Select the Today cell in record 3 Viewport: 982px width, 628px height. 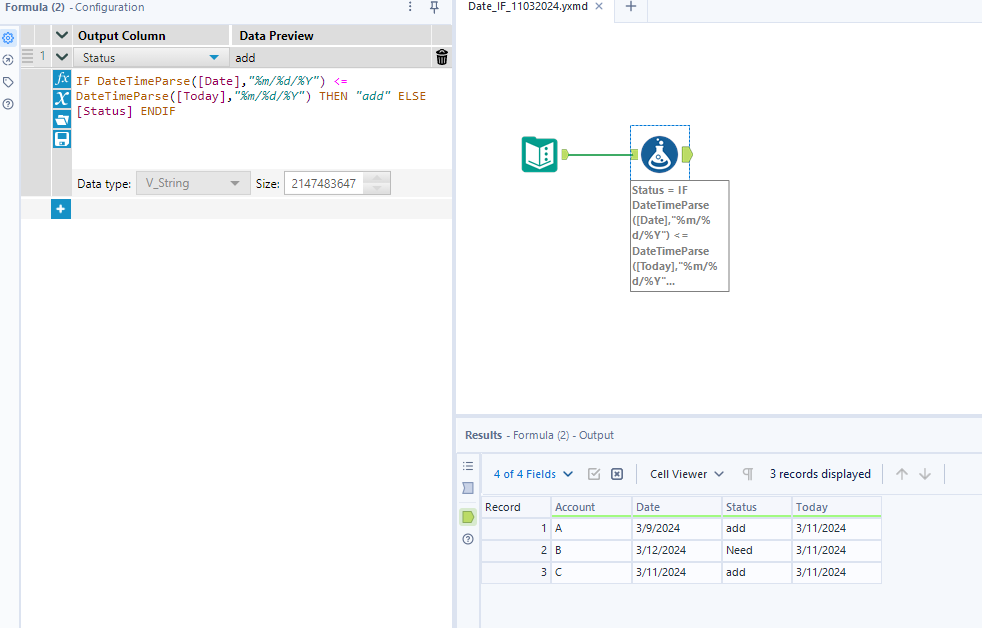click(x=837, y=572)
